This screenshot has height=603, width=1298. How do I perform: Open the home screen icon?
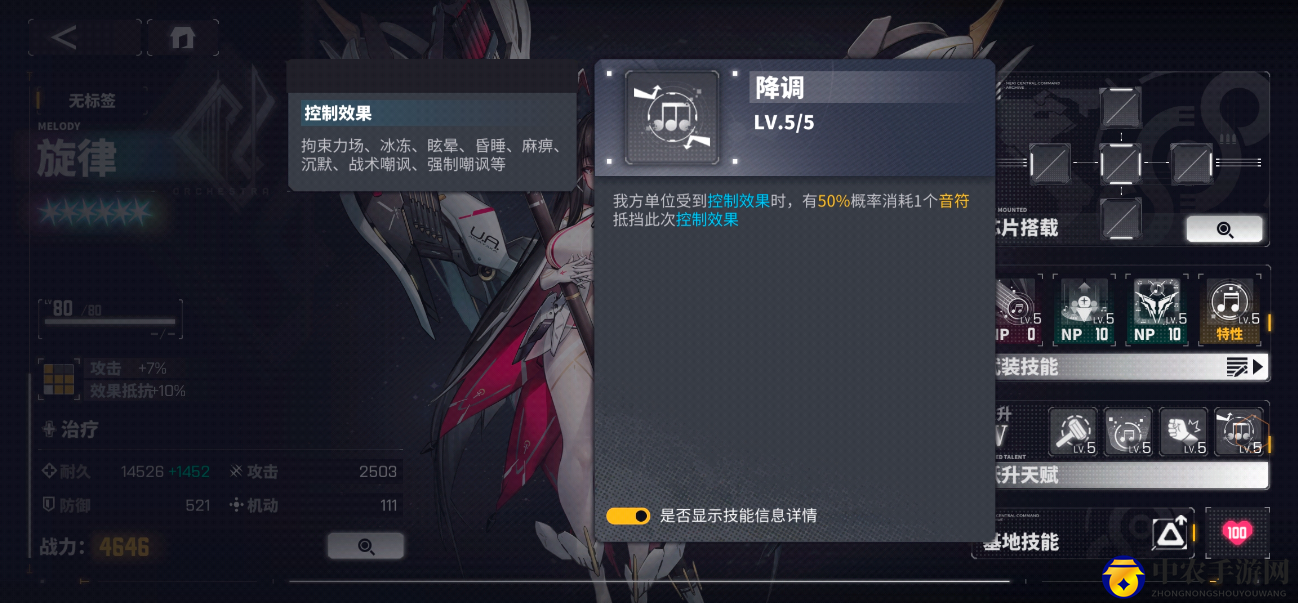click(x=182, y=38)
